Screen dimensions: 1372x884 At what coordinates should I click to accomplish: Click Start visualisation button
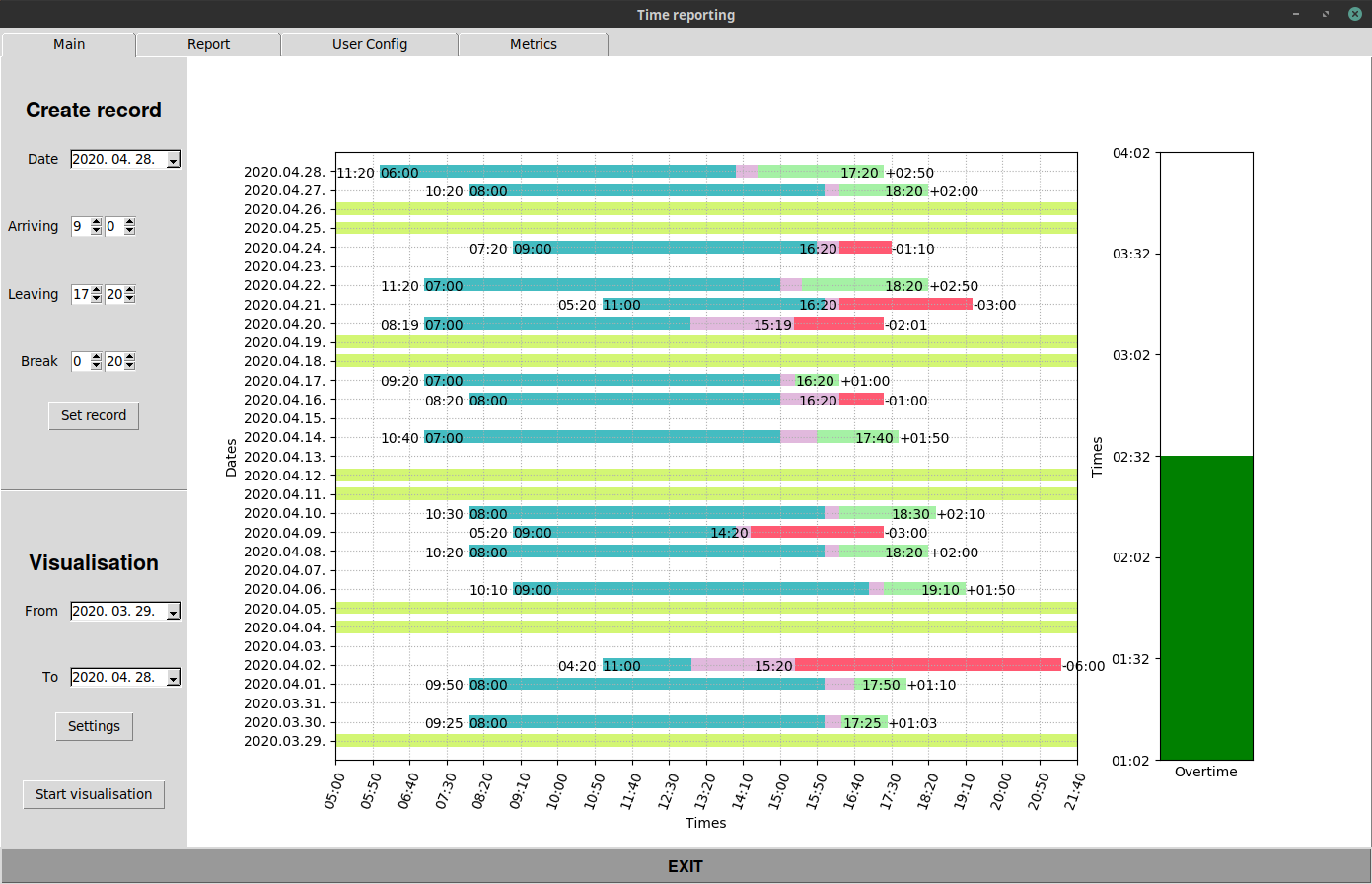pos(94,794)
